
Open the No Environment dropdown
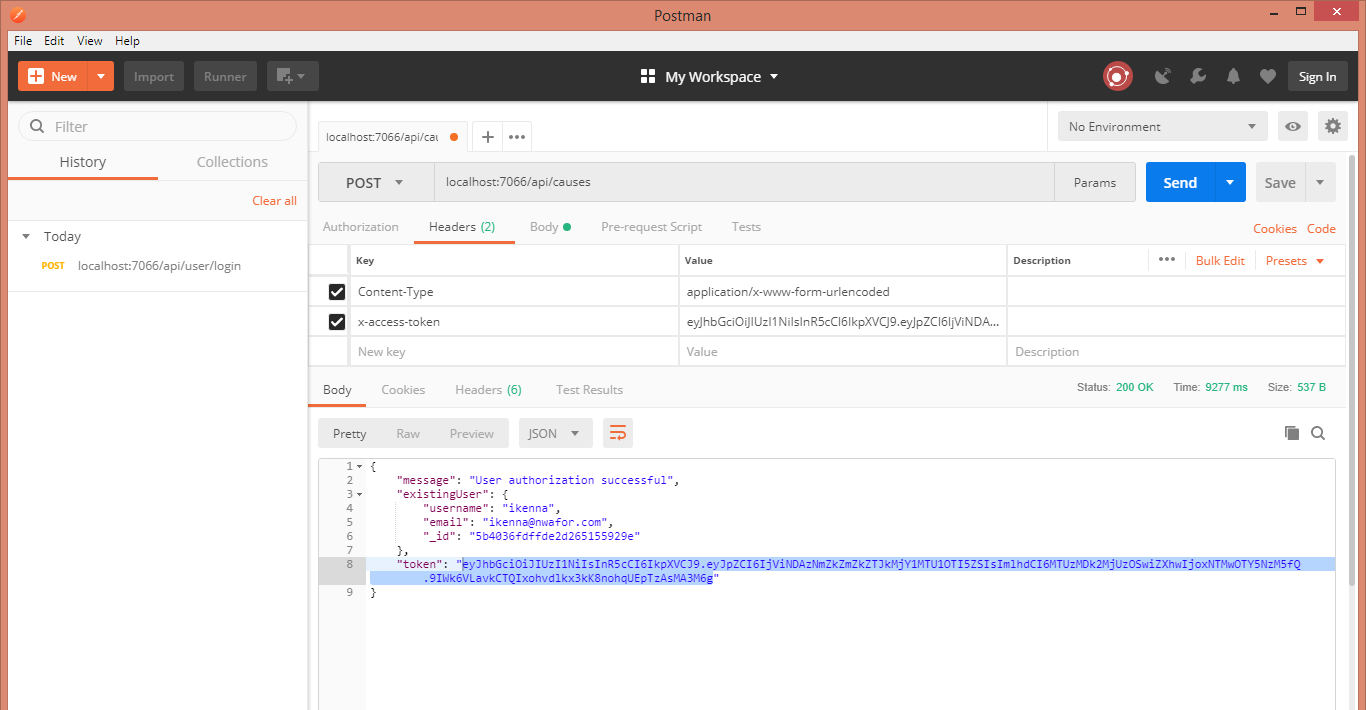click(1161, 126)
